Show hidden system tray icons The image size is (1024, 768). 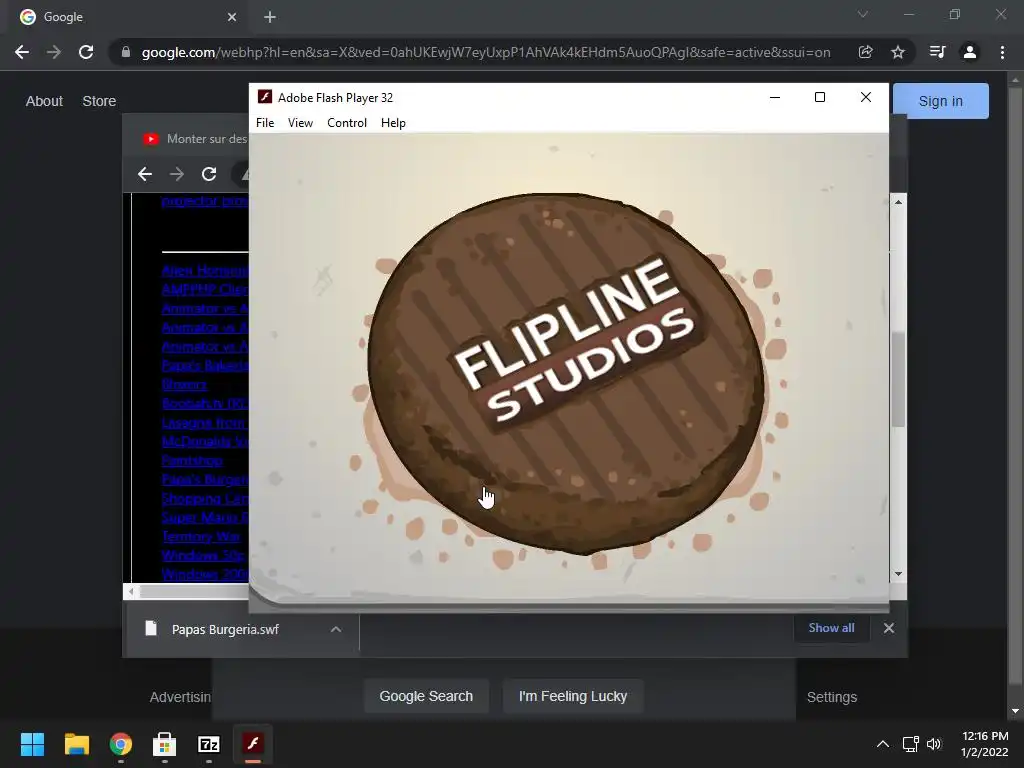(882, 744)
